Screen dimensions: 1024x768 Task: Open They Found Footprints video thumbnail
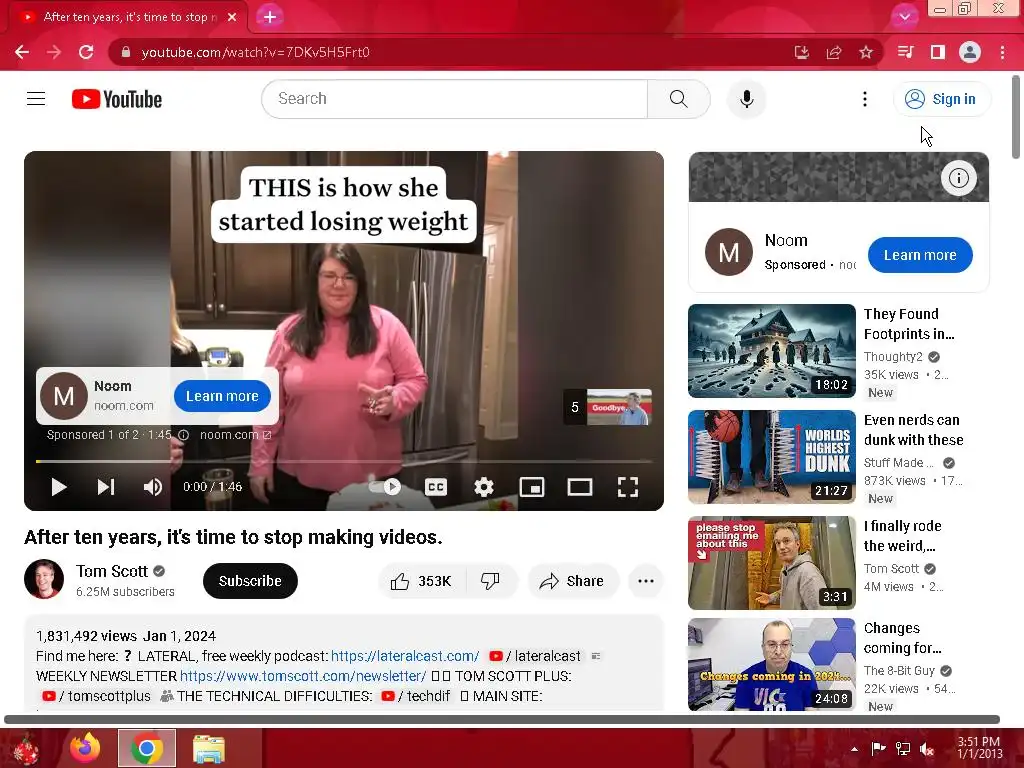[772, 351]
